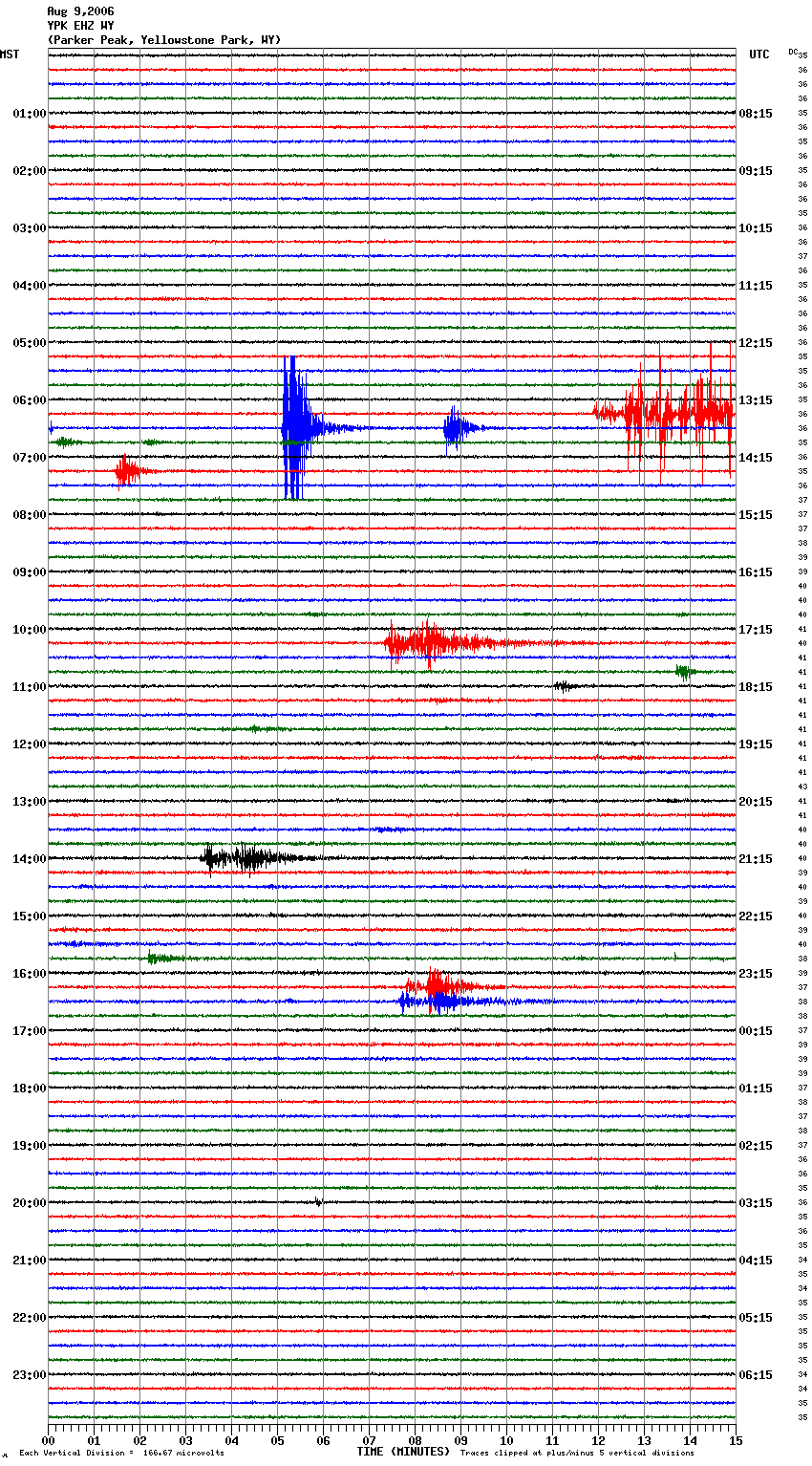Image resolution: width=812 pixels, height=1466 pixels.
Task: Select the 16:00 MST time label
Action: click(30, 974)
